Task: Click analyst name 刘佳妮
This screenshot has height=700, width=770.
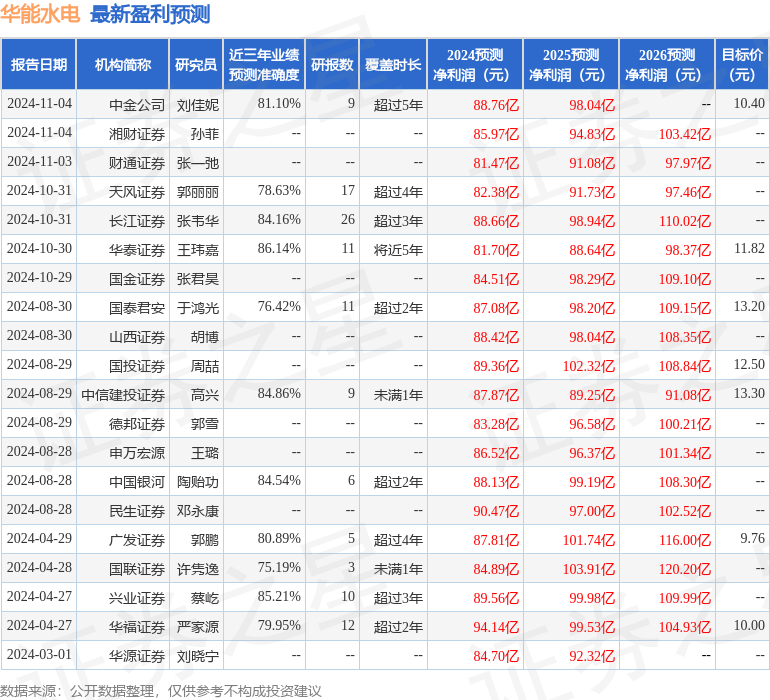Action: point(197,105)
